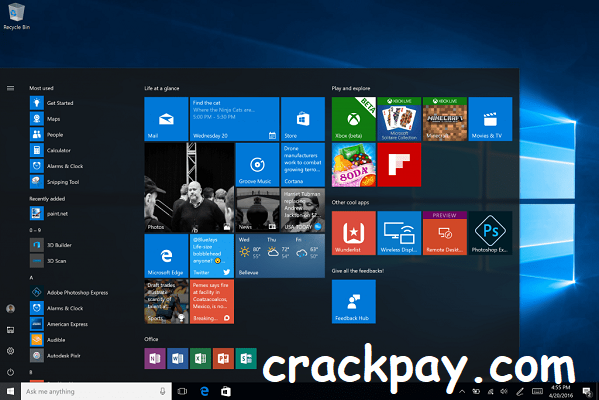Open the Wunderlist tile
Screen dimensions: 599x400
point(354,233)
